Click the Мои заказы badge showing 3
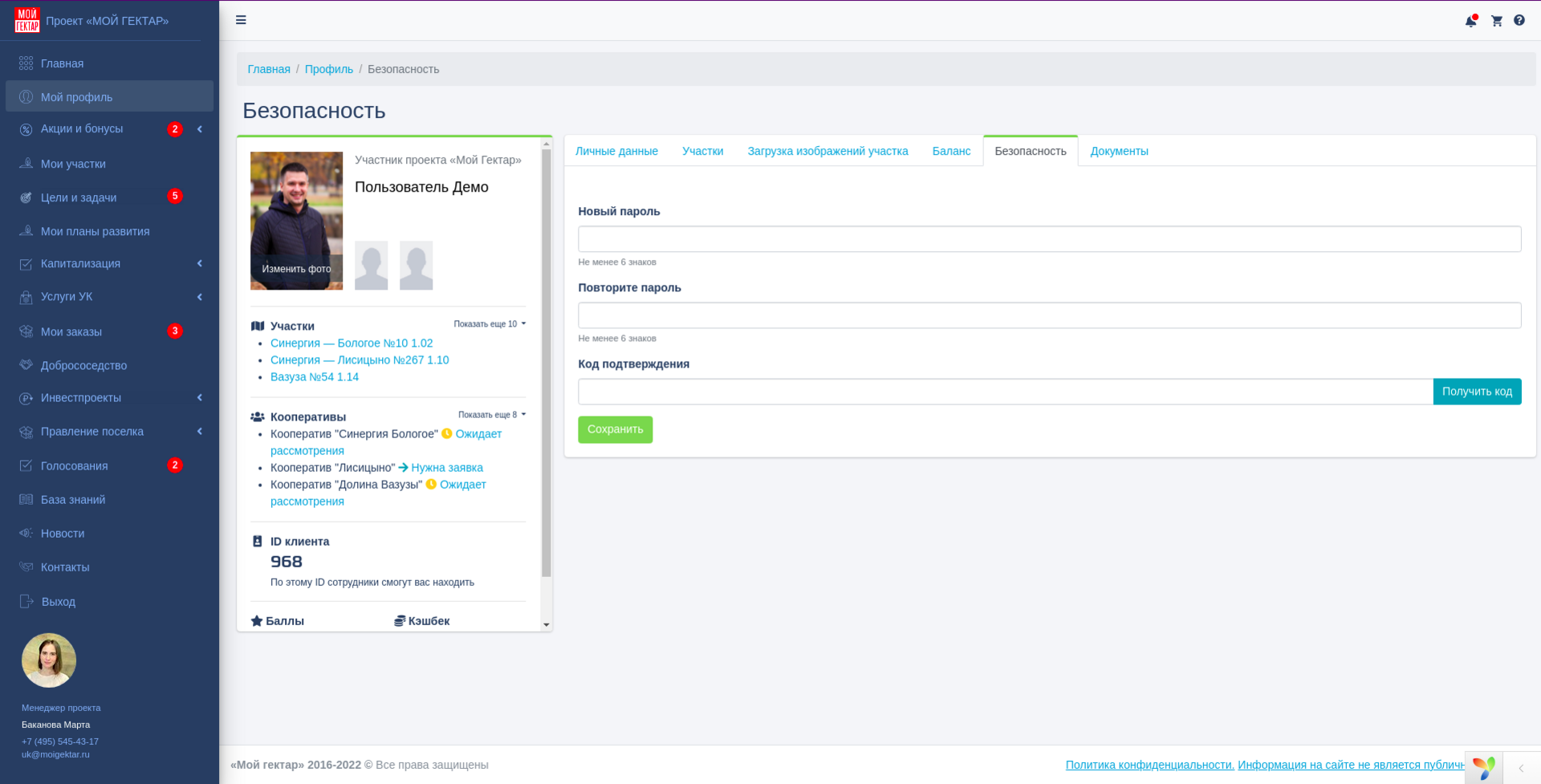This screenshot has height=784, width=1541. [x=175, y=331]
